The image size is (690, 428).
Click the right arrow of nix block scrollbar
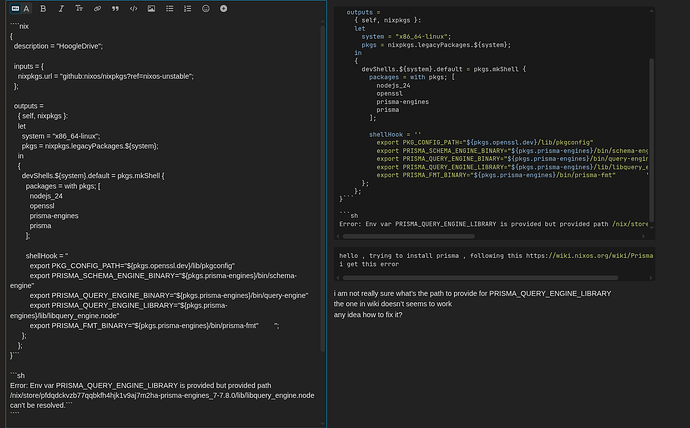click(x=643, y=236)
